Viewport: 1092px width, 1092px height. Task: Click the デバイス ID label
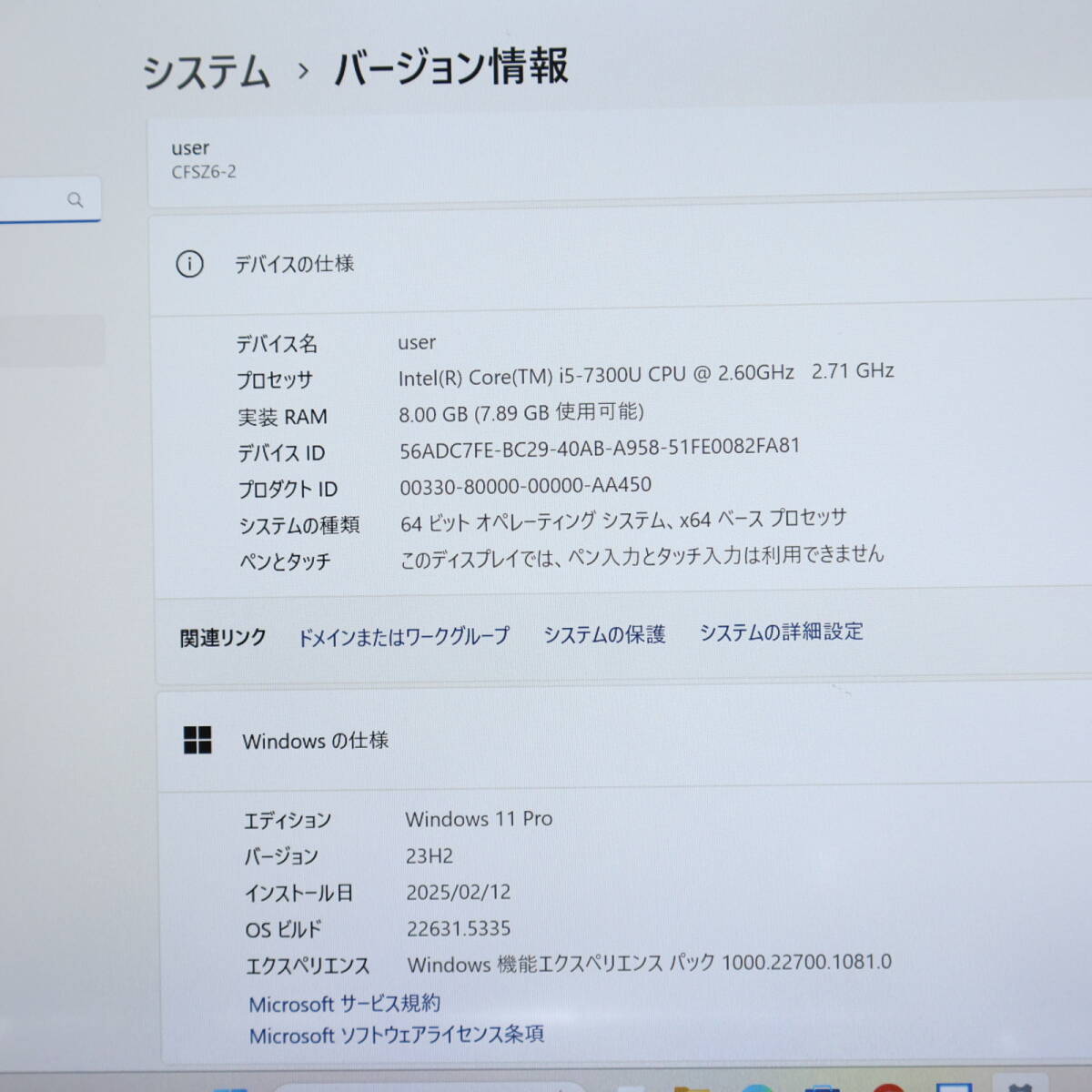tap(281, 453)
